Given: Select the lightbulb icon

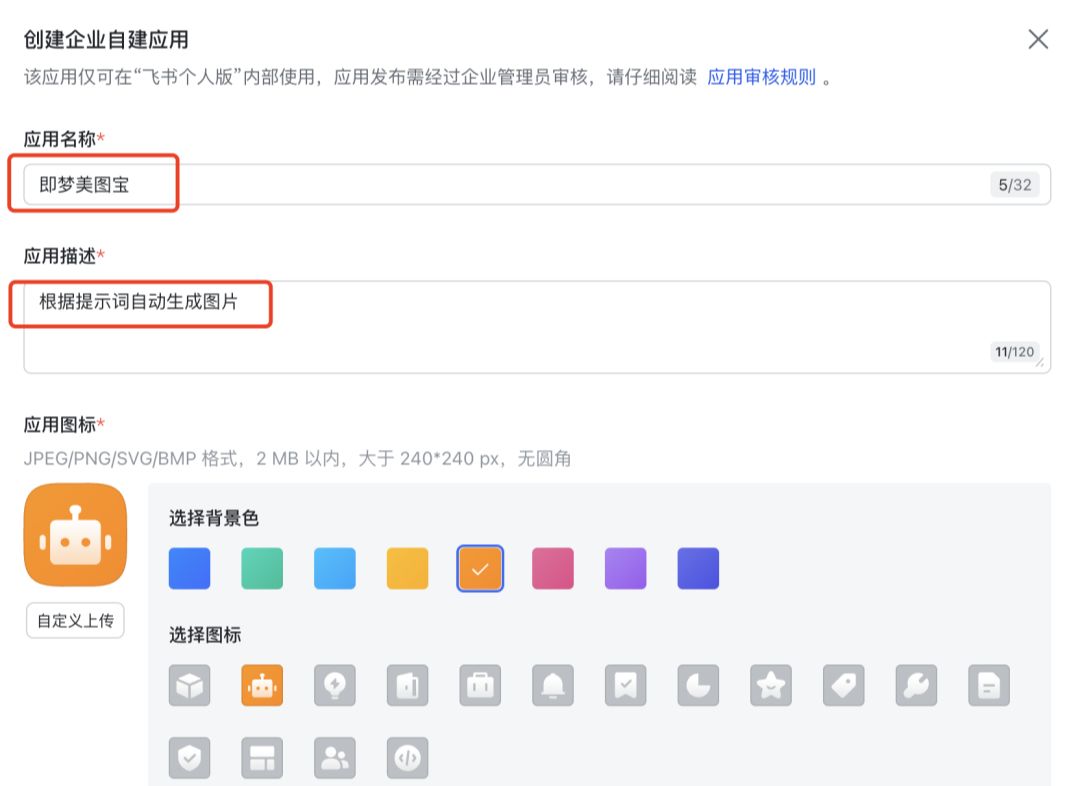Looking at the screenshot, I should tap(335, 686).
